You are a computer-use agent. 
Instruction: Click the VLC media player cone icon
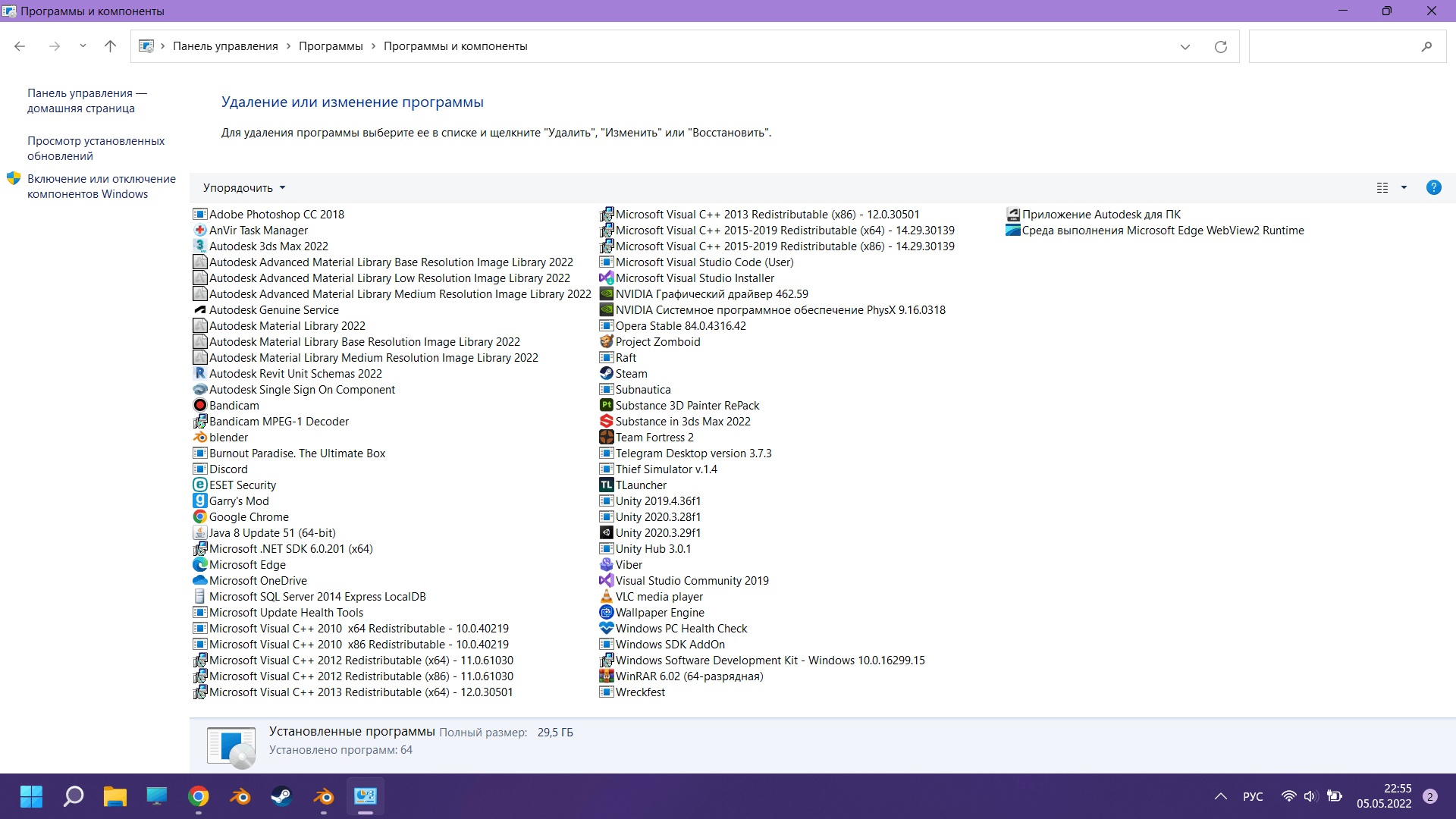click(606, 596)
